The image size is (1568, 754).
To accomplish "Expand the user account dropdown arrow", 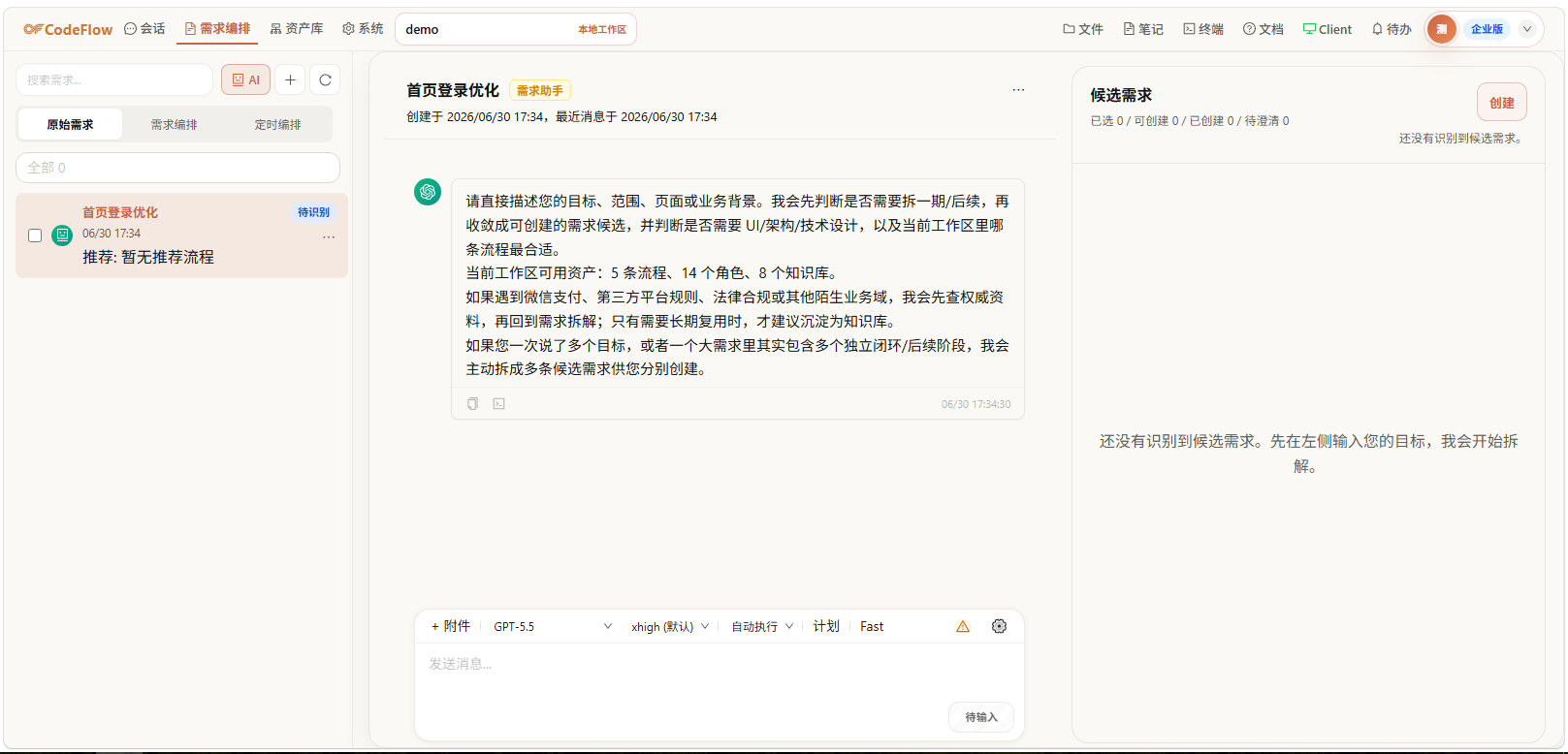I will (1527, 29).
